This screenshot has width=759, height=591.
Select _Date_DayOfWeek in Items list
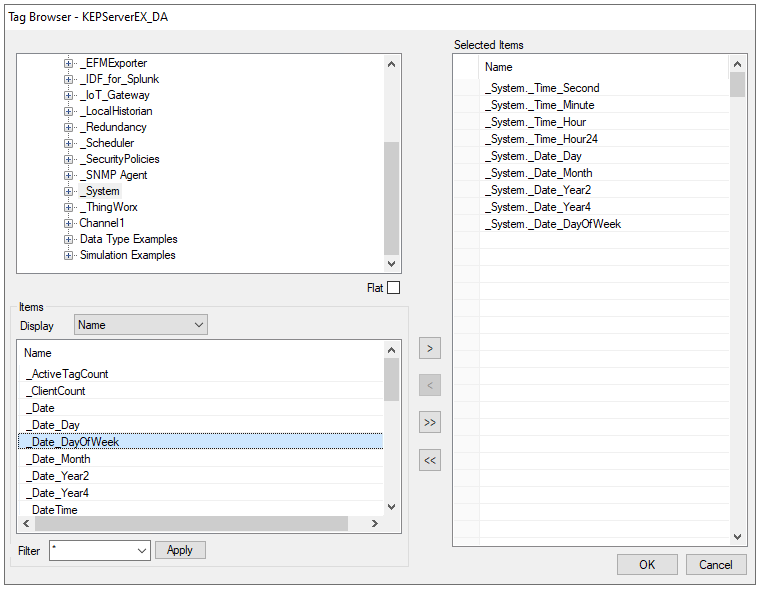coord(201,442)
